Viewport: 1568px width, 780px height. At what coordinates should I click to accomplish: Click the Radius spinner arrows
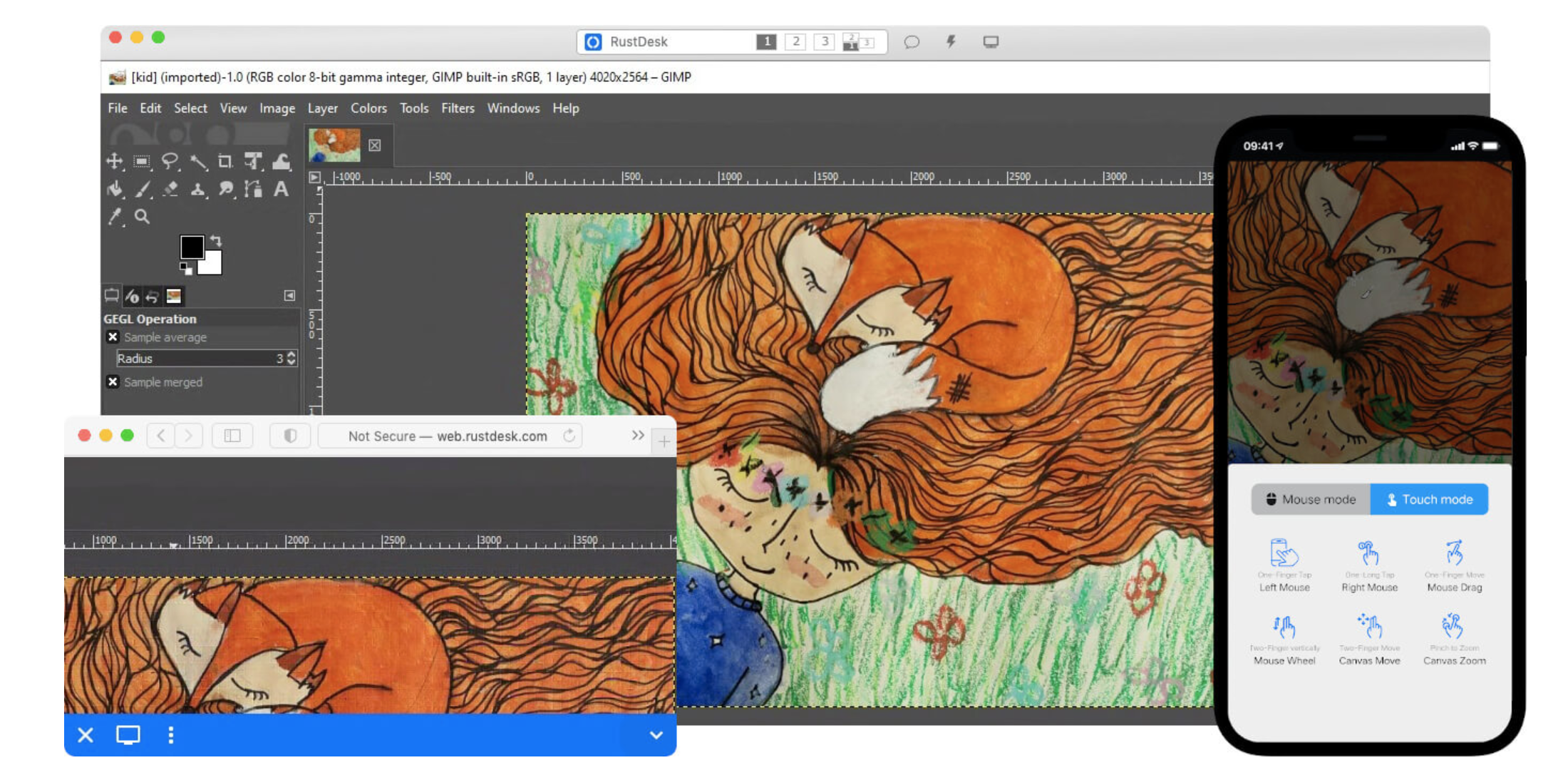tap(291, 358)
